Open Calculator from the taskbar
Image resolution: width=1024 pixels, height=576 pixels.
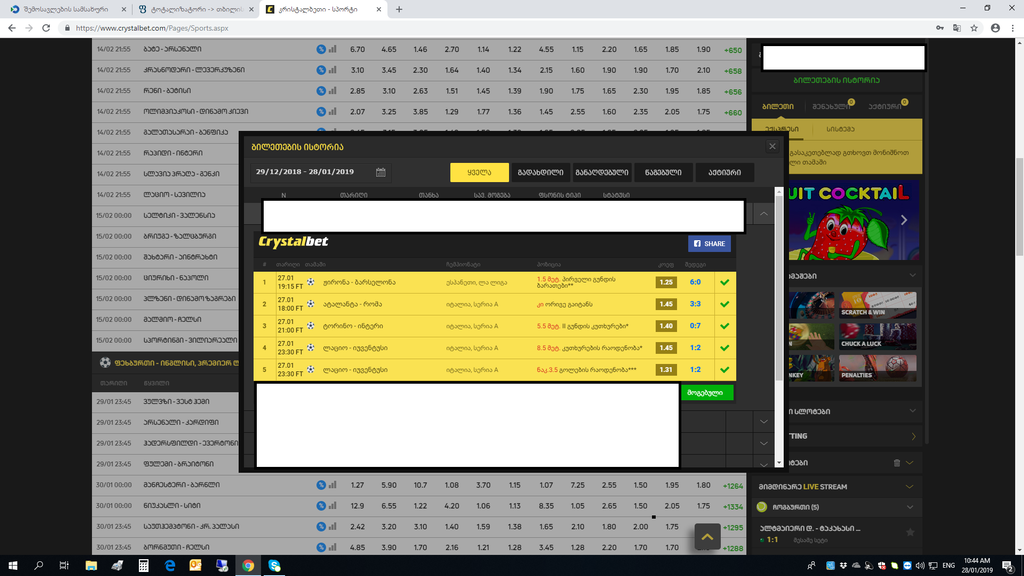click(x=144, y=566)
